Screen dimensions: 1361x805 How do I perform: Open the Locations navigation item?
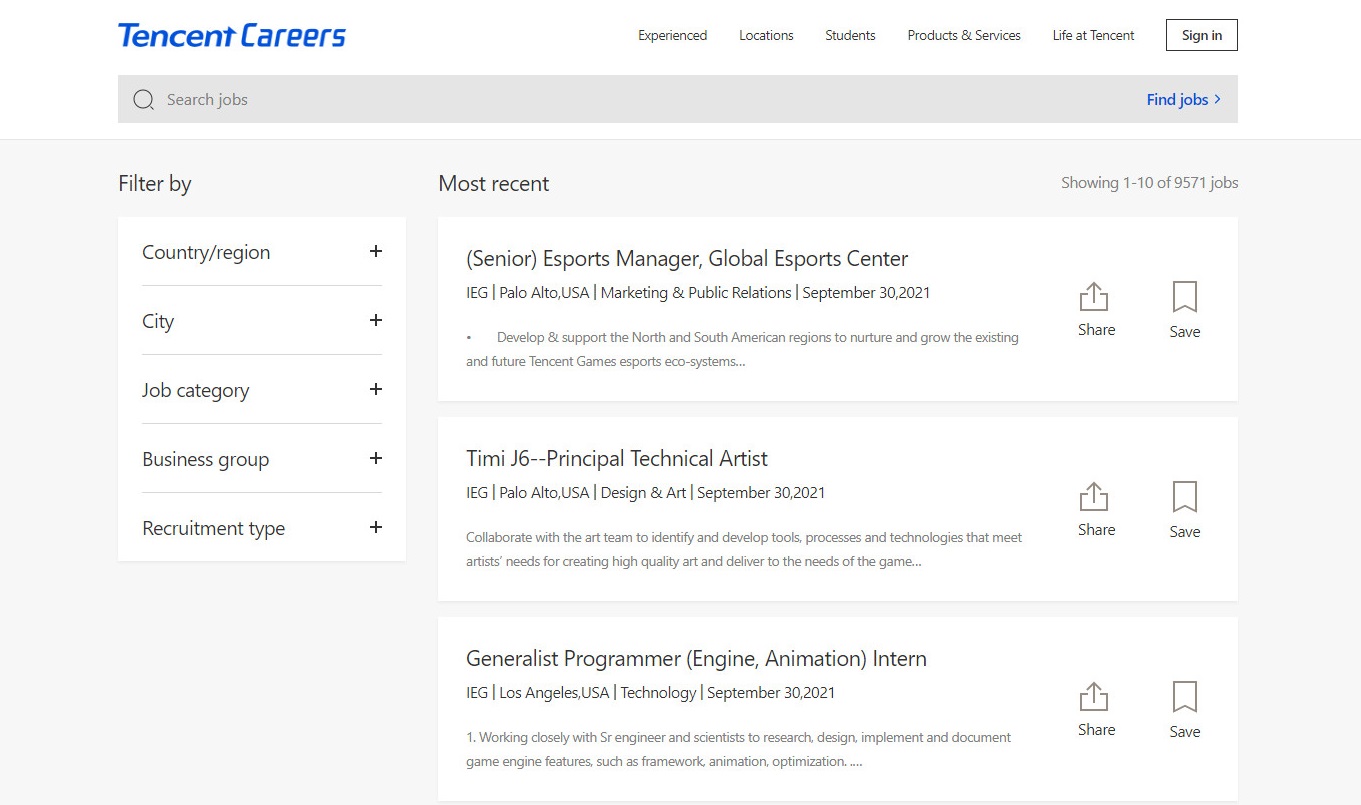point(766,36)
